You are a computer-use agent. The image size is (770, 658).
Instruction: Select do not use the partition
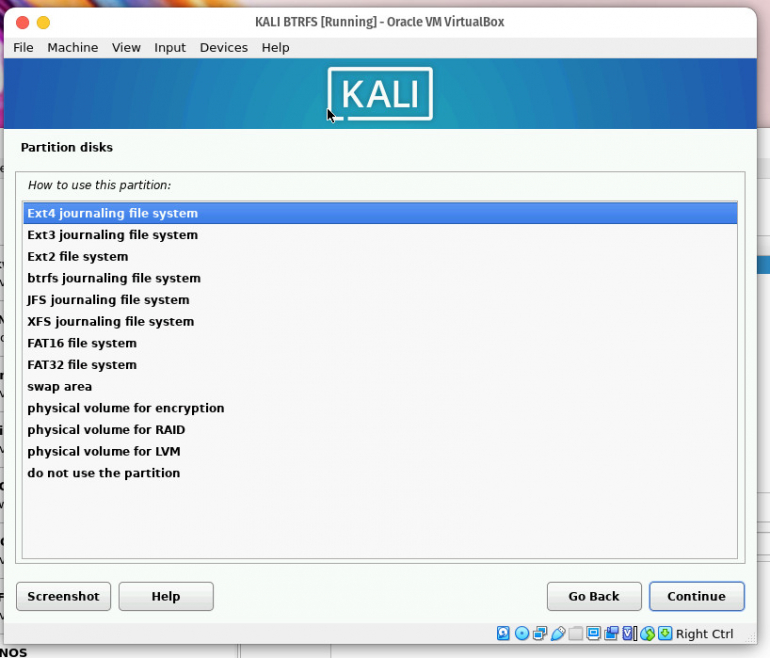click(380, 473)
